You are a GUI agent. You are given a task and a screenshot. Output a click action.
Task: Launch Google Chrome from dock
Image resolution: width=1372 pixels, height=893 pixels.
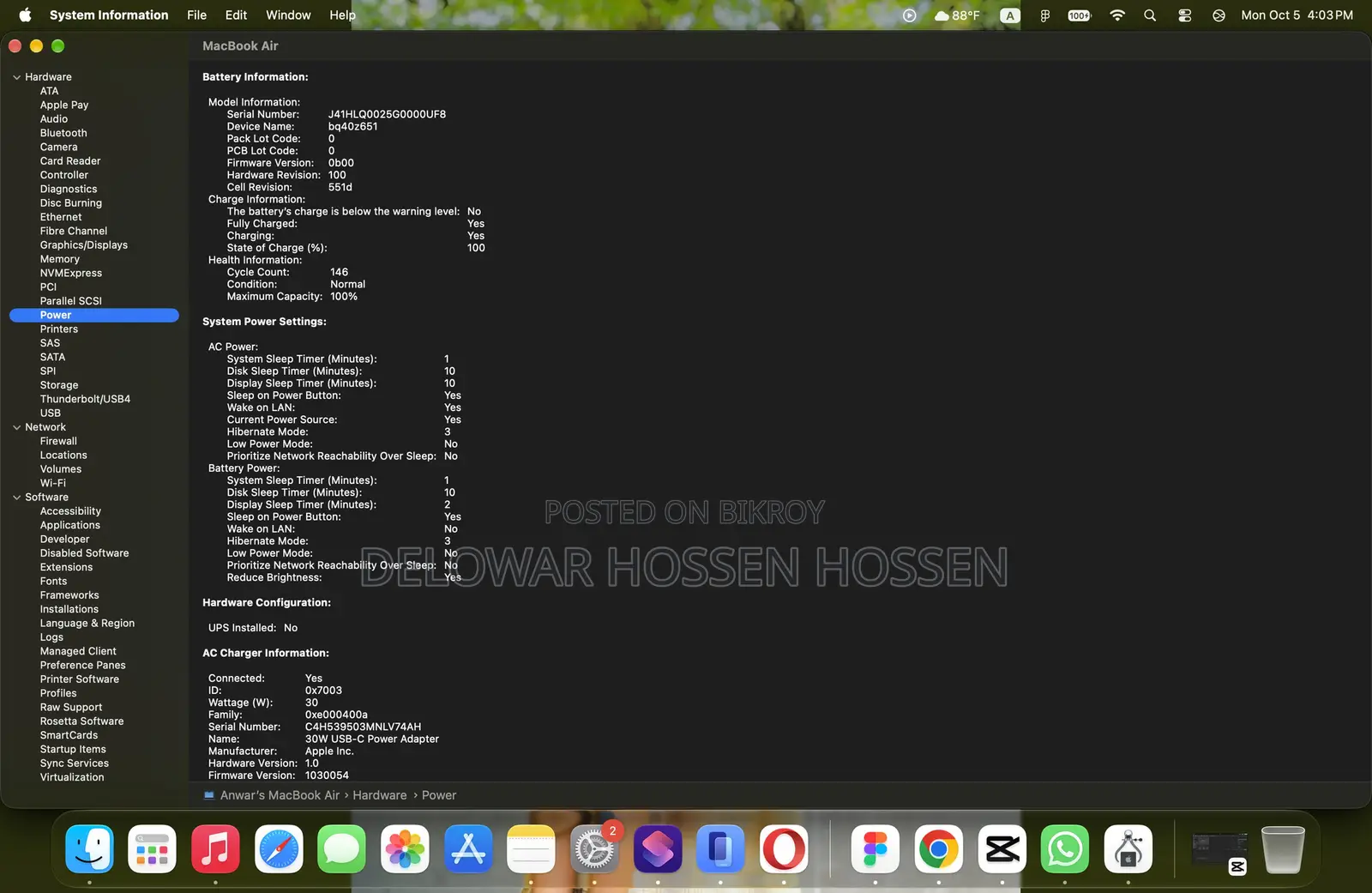tap(939, 849)
